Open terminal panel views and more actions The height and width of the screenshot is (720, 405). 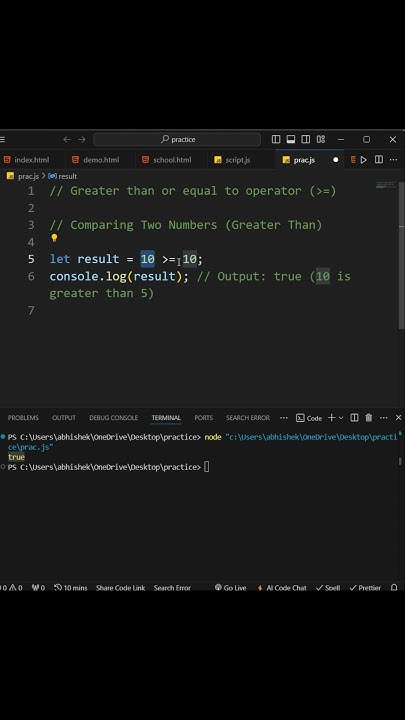pos(384,418)
